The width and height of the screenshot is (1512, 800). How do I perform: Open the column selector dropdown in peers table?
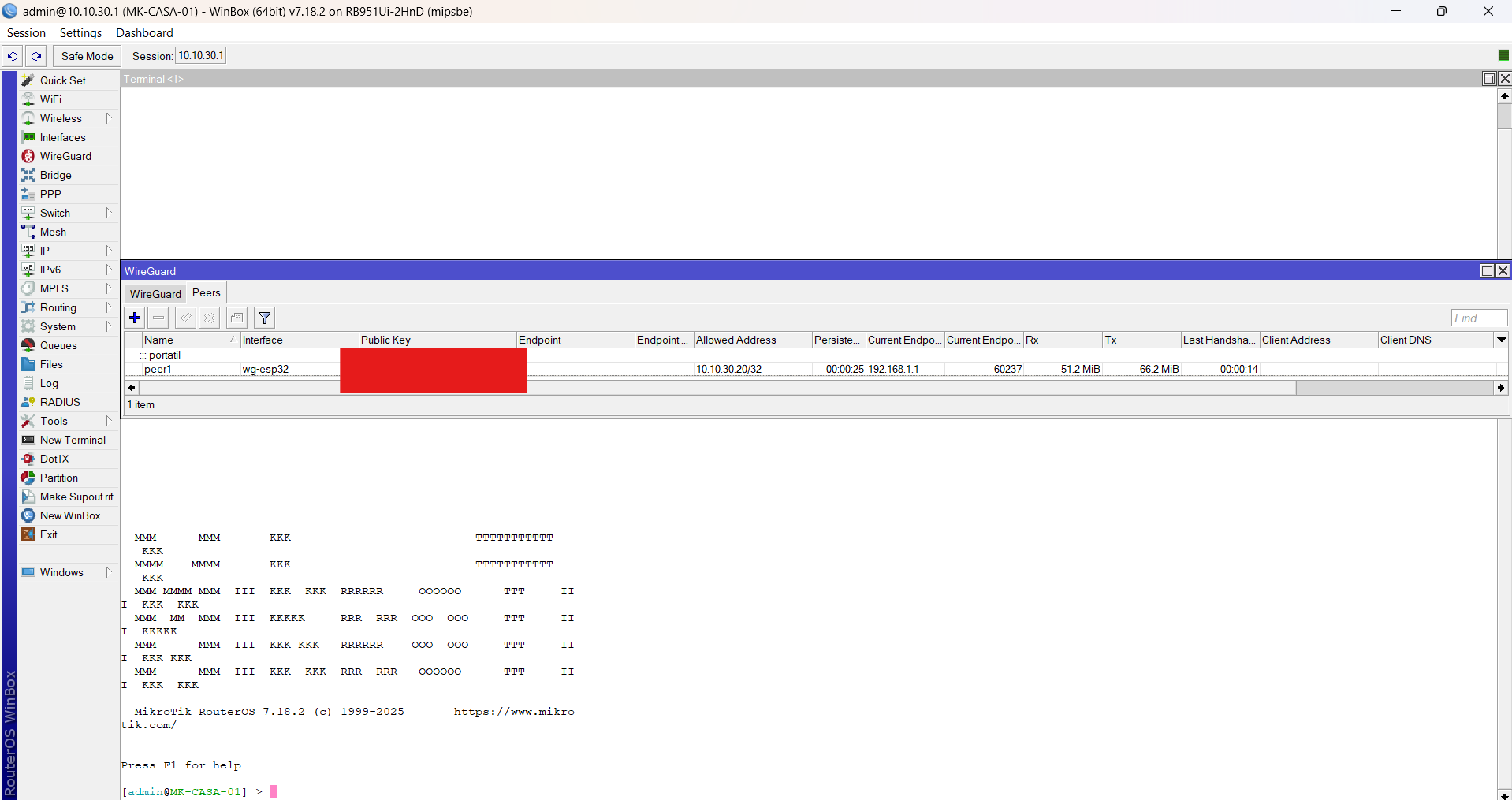coord(1502,340)
